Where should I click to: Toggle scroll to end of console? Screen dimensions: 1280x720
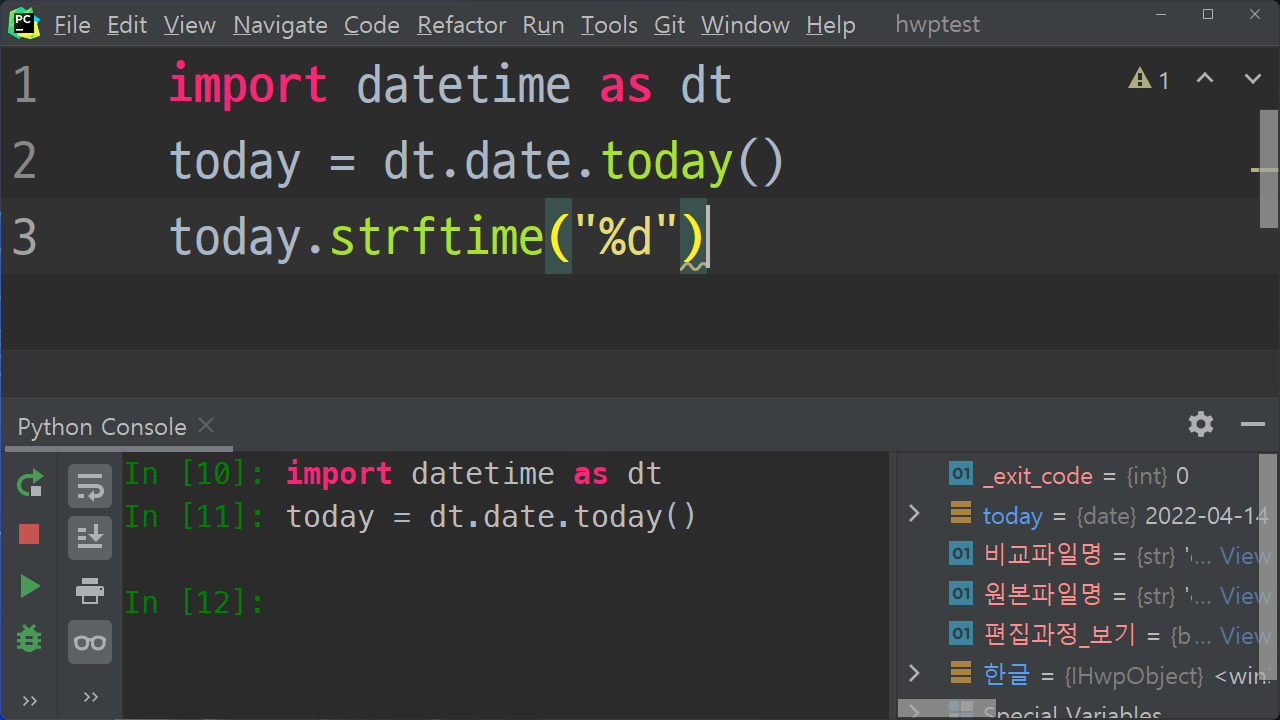[x=90, y=538]
